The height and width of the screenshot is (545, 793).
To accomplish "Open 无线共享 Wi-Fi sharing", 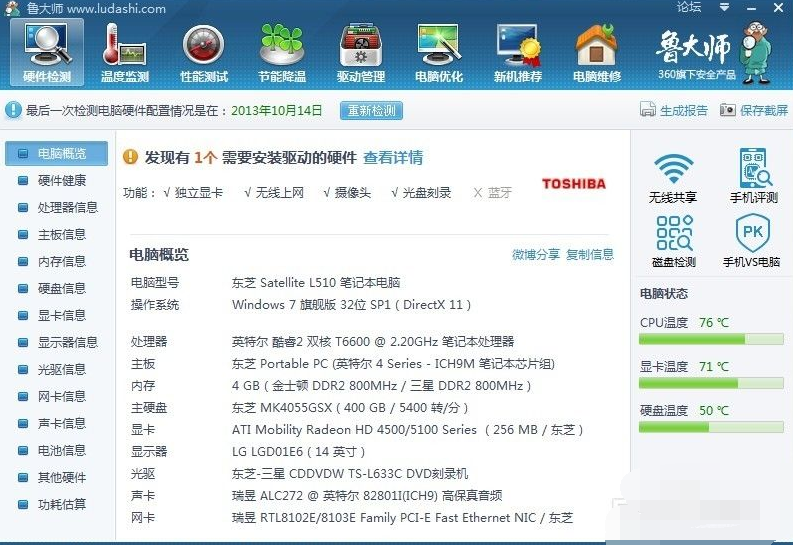I will (673, 178).
